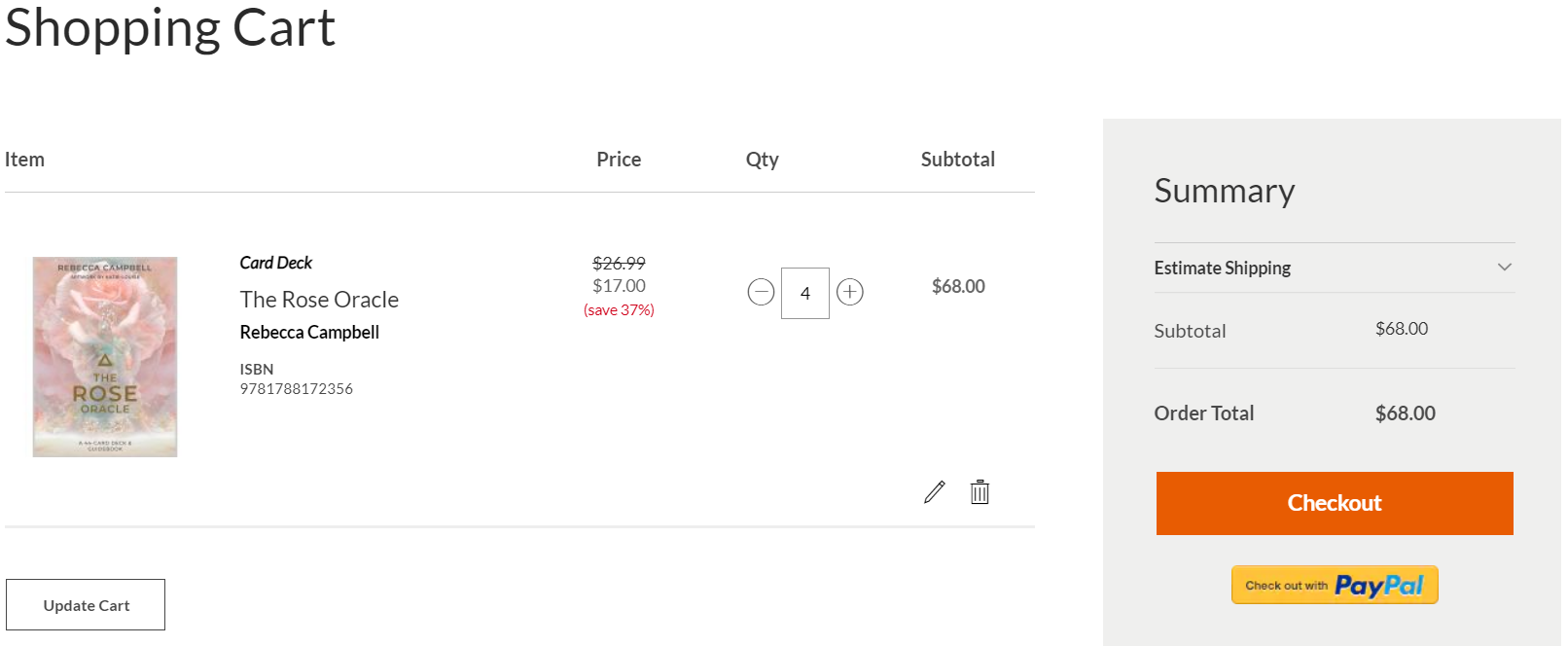The width and height of the screenshot is (1568, 646).
Task: Click the ISBN number 9781788172356
Action: [x=297, y=389]
